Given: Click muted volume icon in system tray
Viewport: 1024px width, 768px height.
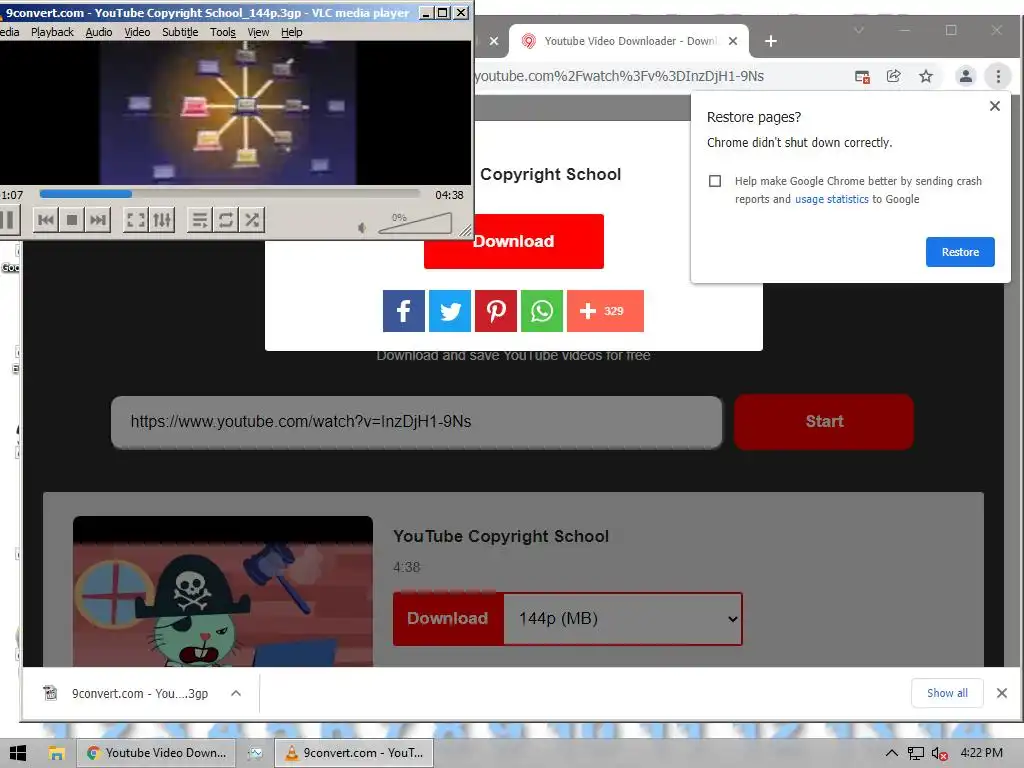Looking at the screenshot, I should (940, 754).
